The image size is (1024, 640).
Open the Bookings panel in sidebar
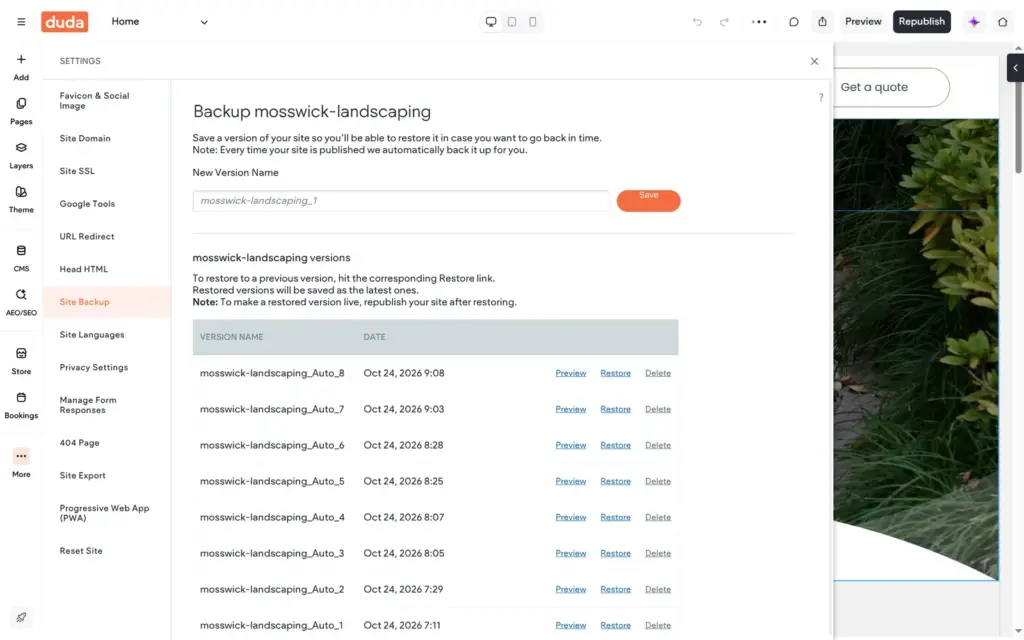point(21,406)
